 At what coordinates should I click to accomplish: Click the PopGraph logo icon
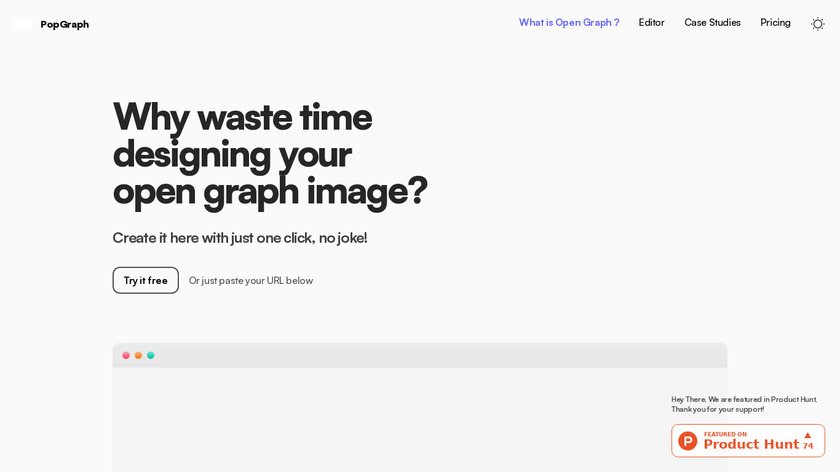coord(24,24)
